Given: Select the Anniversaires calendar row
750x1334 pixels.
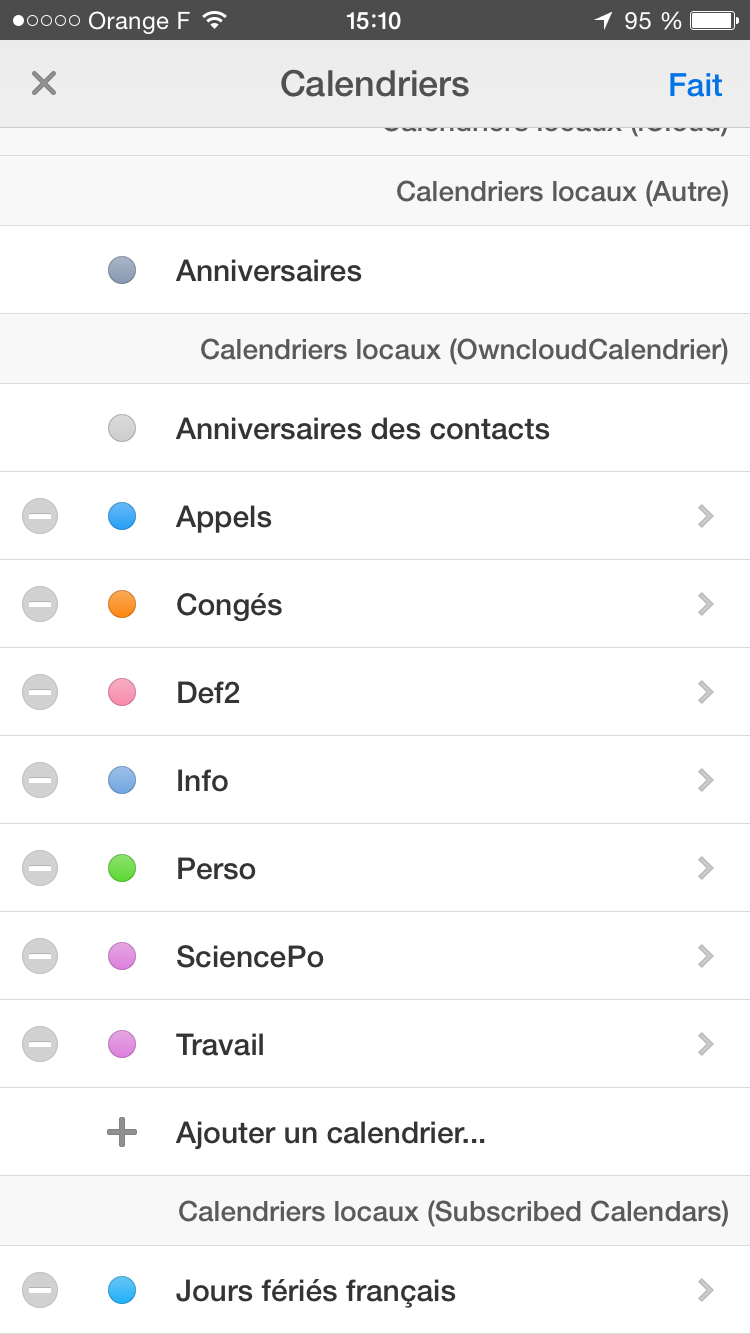Looking at the screenshot, I should click(x=269, y=271).
